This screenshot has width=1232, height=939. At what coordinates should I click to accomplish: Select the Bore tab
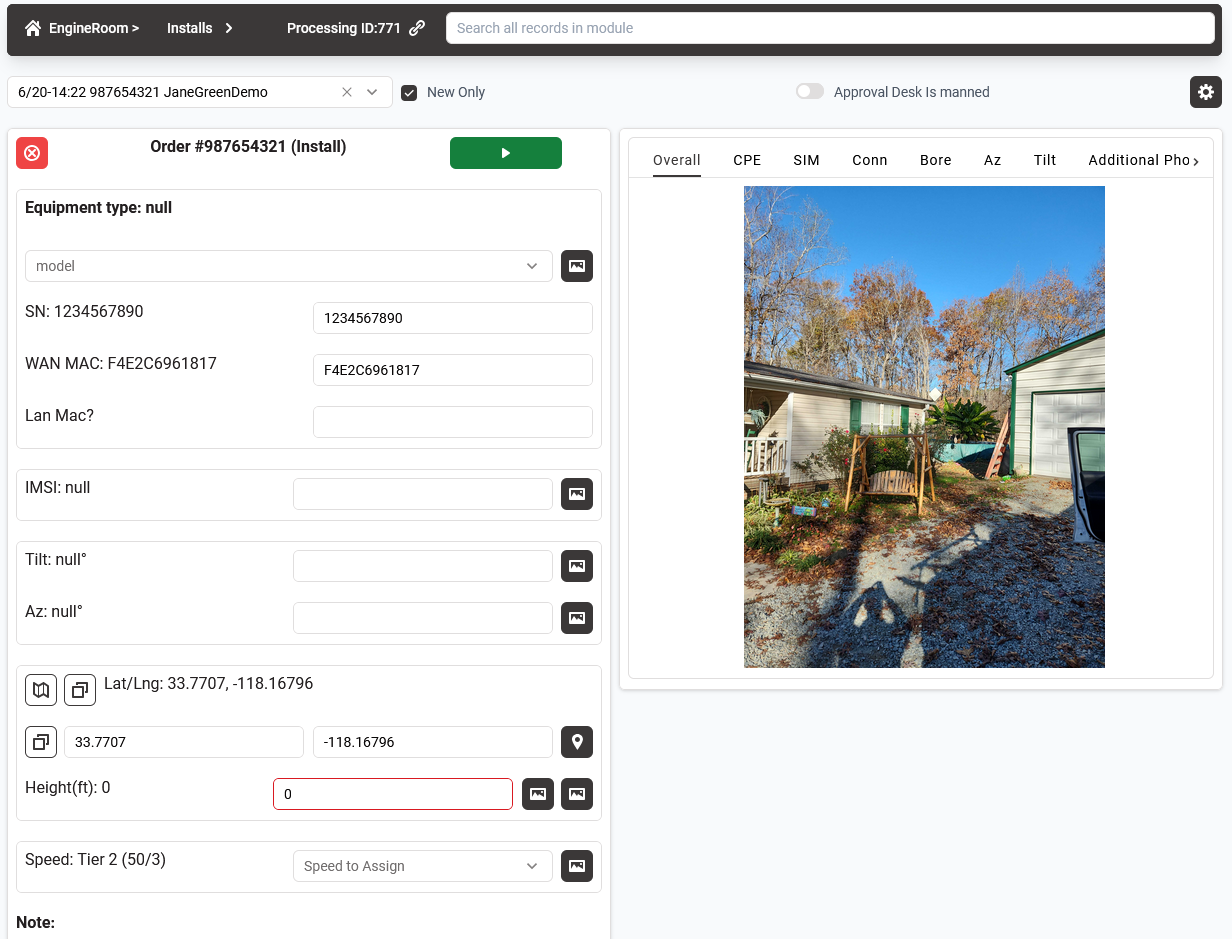[936, 160]
